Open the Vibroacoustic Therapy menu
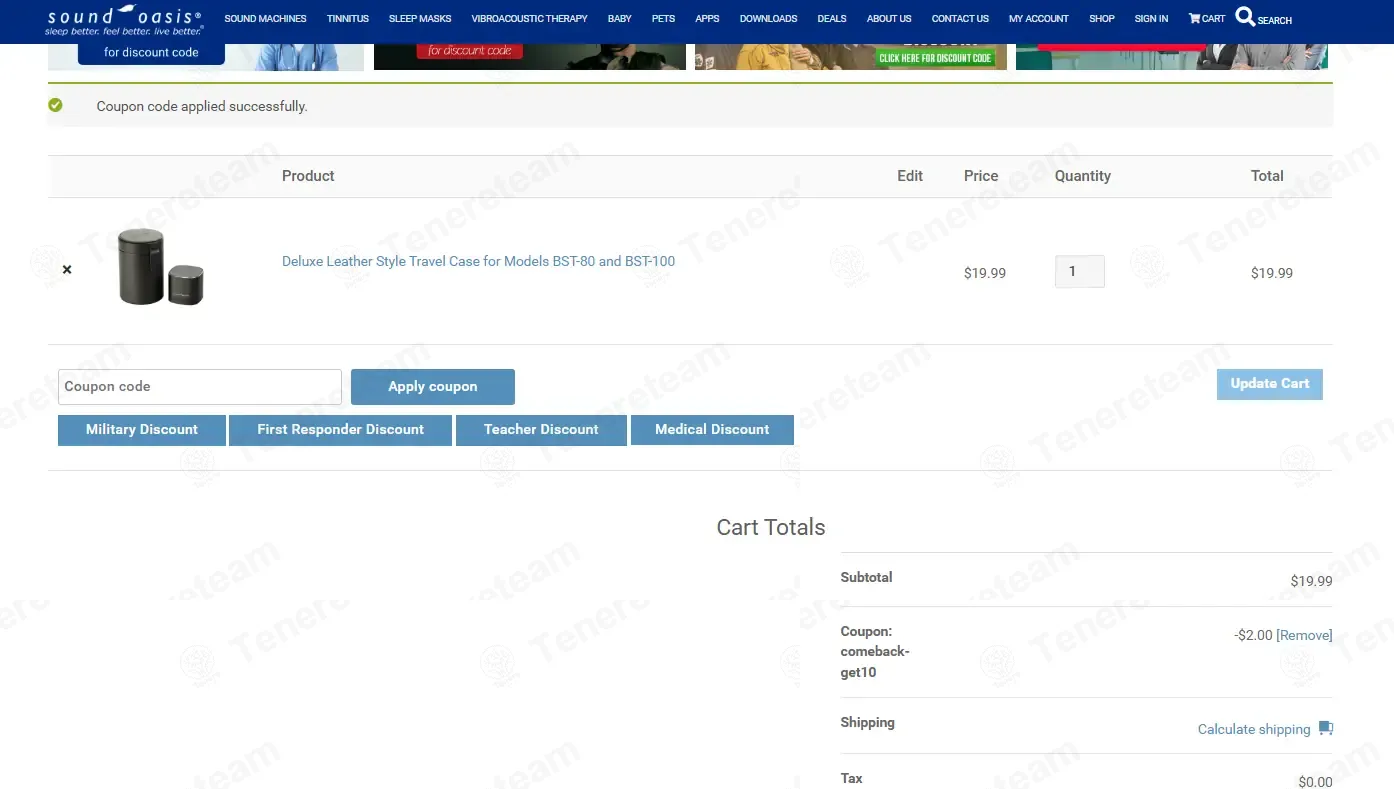 [529, 18]
